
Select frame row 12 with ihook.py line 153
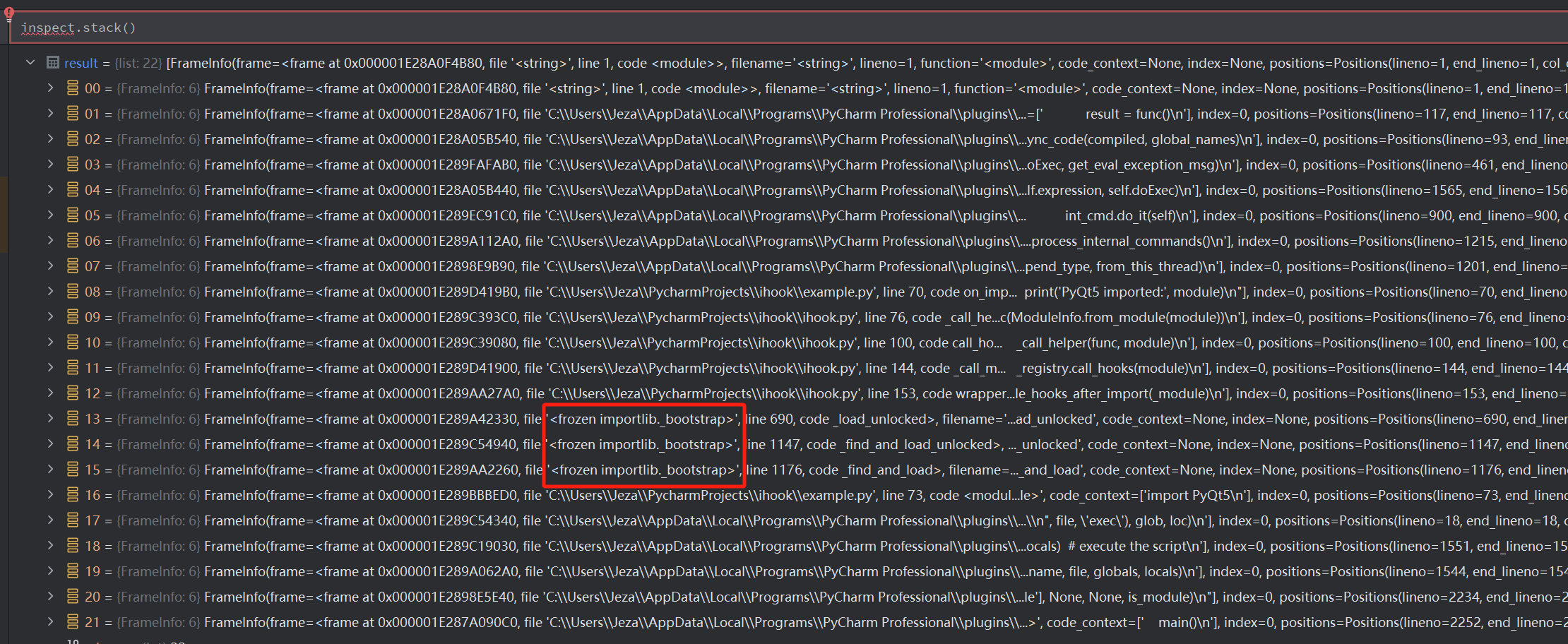tap(706, 393)
